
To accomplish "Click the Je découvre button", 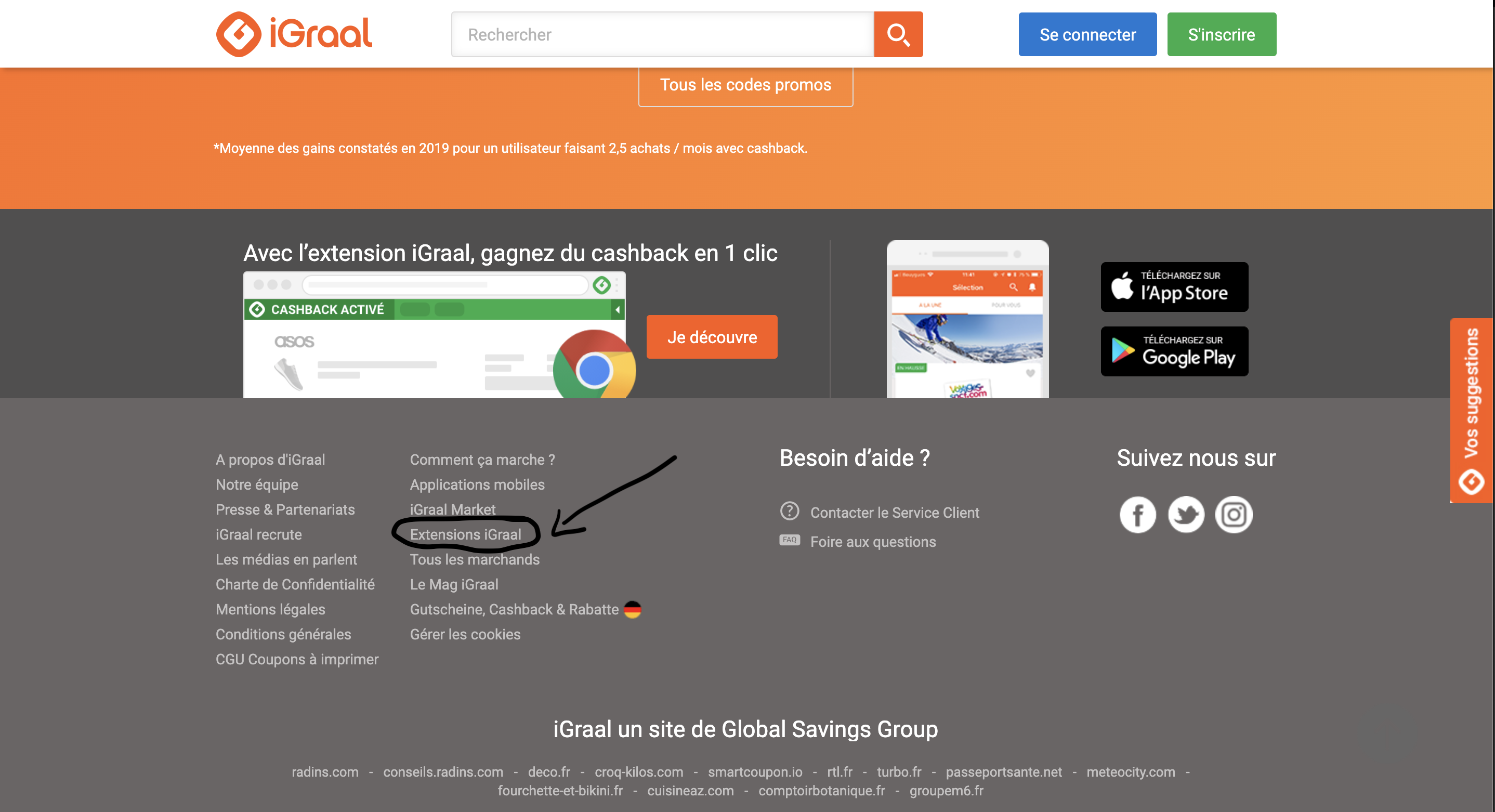I will click(x=712, y=337).
